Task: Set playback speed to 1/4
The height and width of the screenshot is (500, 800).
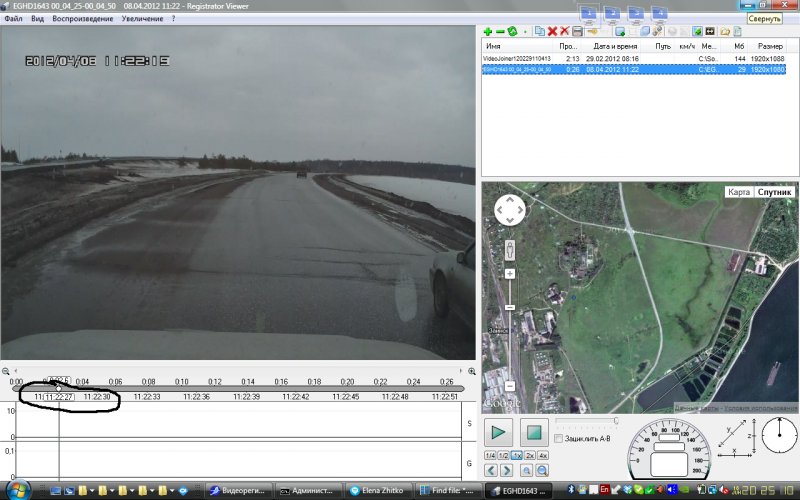Action: (x=490, y=455)
